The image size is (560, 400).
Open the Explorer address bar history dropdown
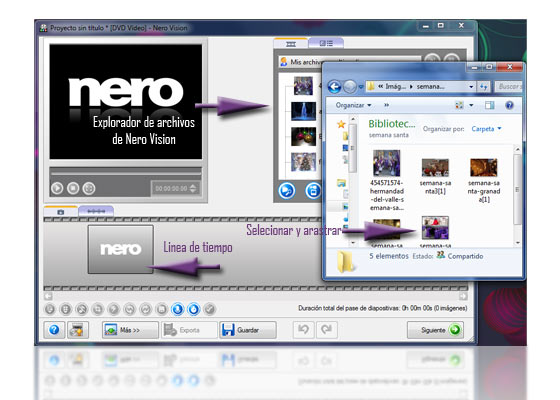pyautogui.click(x=471, y=87)
